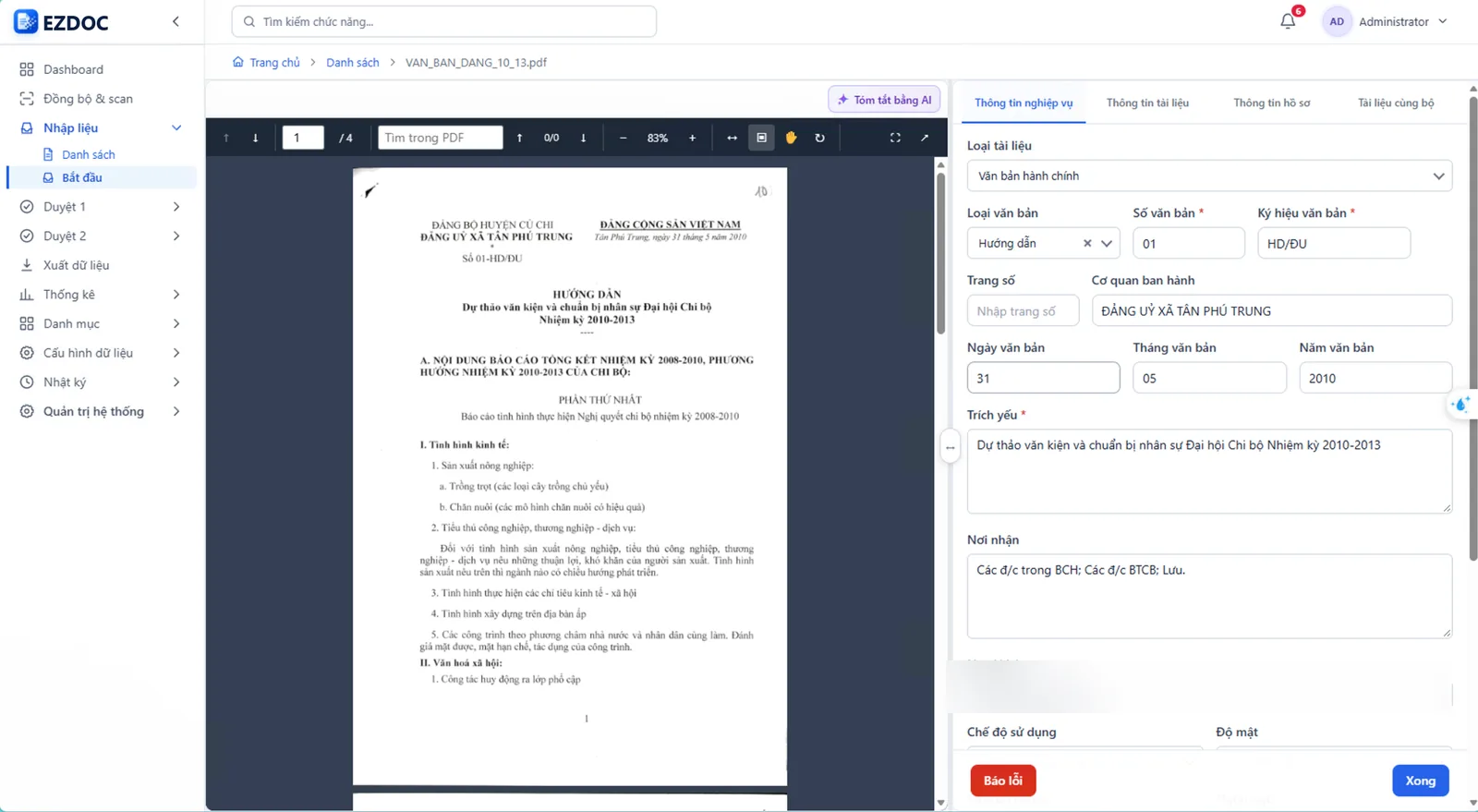Click the AD user avatar
This screenshot has width=1478, height=812.
point(1337,21)
